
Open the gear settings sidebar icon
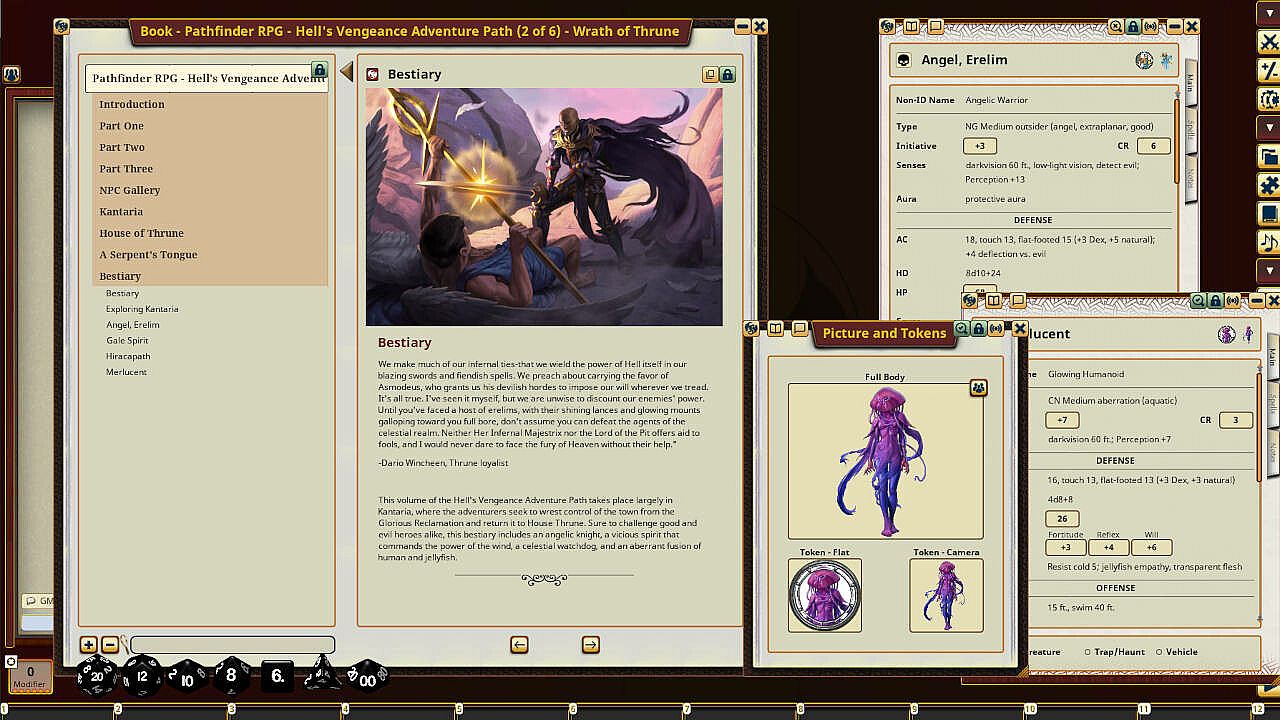(1269, 99)
